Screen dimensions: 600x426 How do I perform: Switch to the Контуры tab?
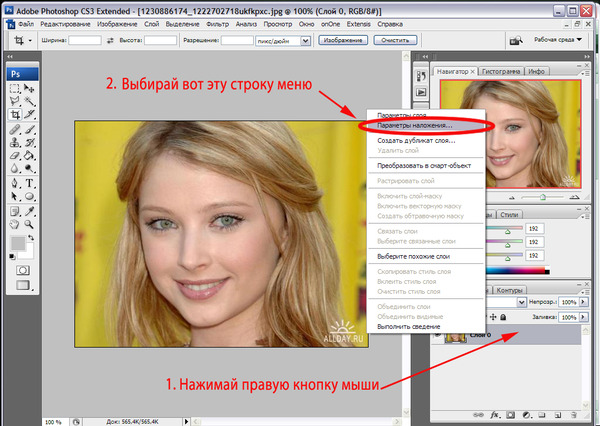509,290
